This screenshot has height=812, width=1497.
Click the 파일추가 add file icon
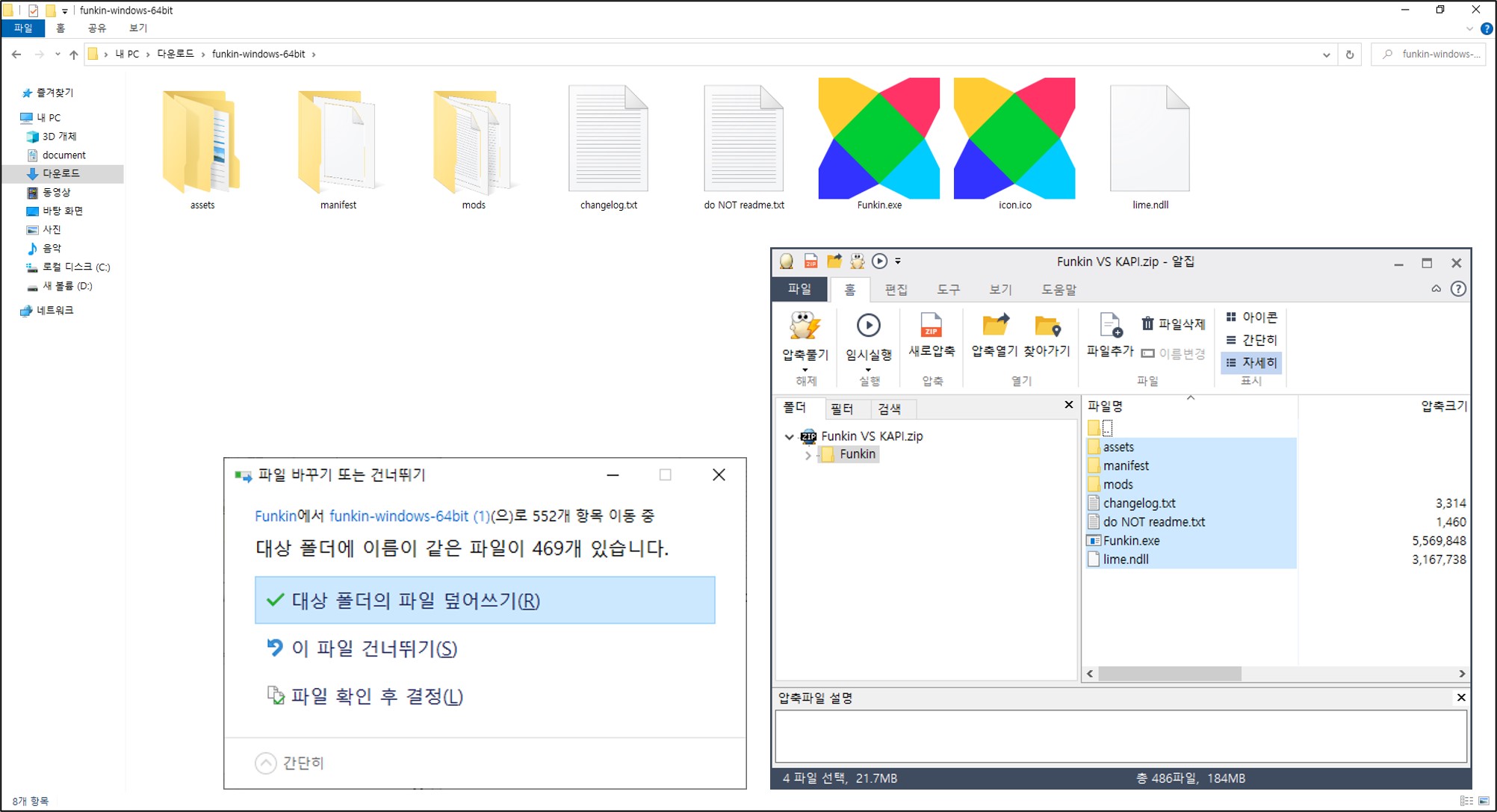click(1110, 326)
